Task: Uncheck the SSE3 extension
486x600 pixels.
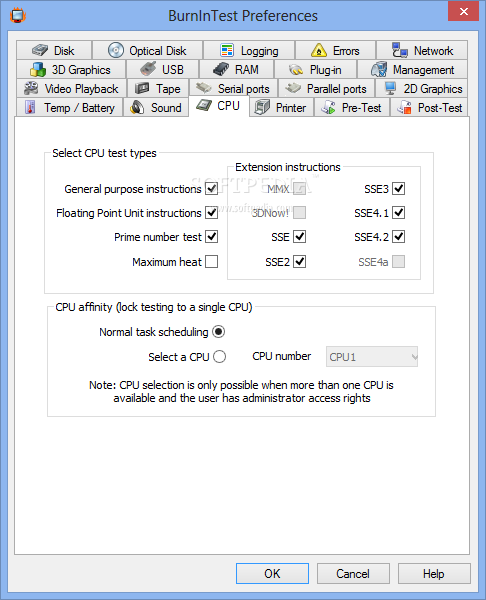Action: coord(399,189)
